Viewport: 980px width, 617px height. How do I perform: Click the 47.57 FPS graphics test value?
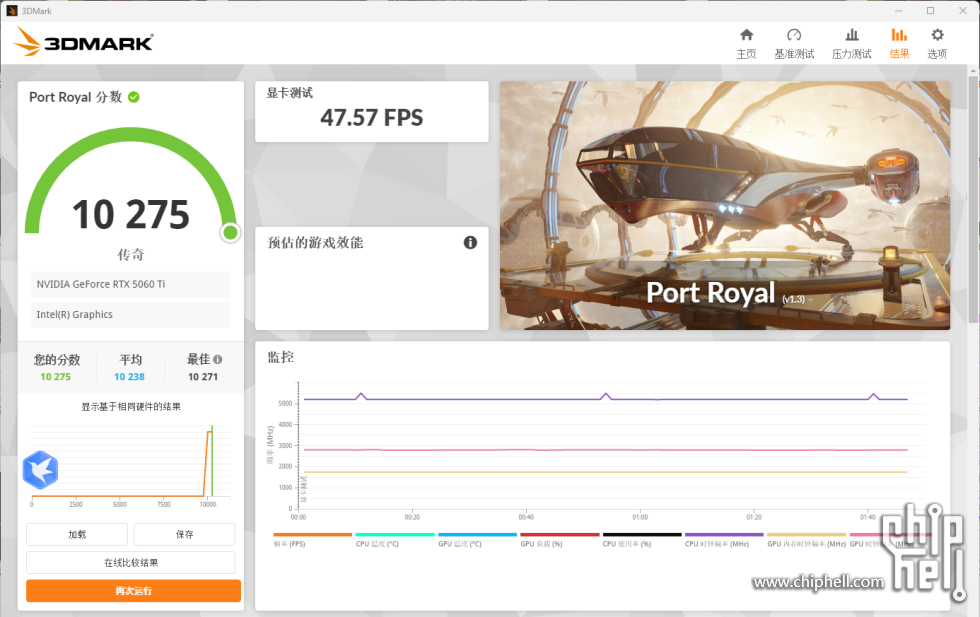(x=371, y=118)
